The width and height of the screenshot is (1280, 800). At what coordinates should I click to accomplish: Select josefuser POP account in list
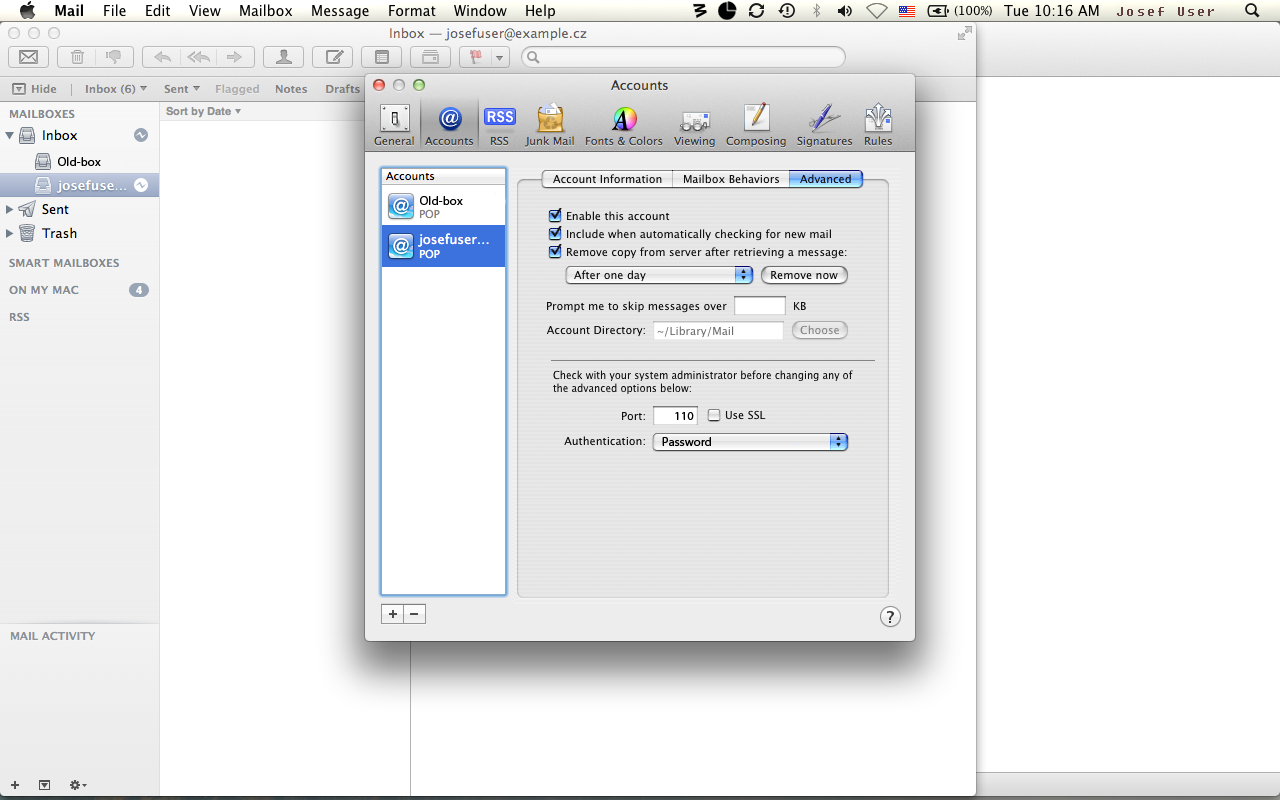(443, 245)
